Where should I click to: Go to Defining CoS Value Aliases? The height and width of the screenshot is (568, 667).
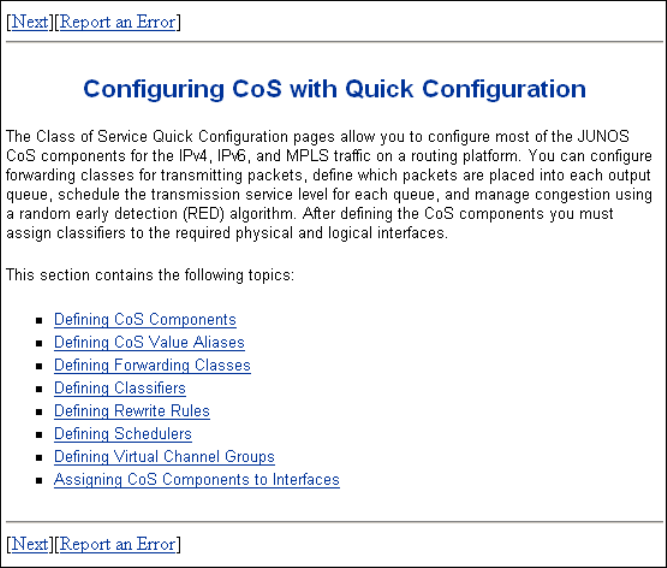[x=149, y=343]
